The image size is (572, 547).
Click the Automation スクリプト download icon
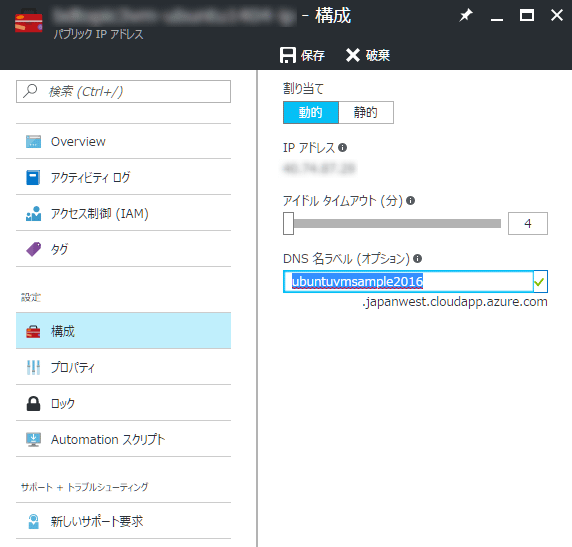tap(33, 439)
